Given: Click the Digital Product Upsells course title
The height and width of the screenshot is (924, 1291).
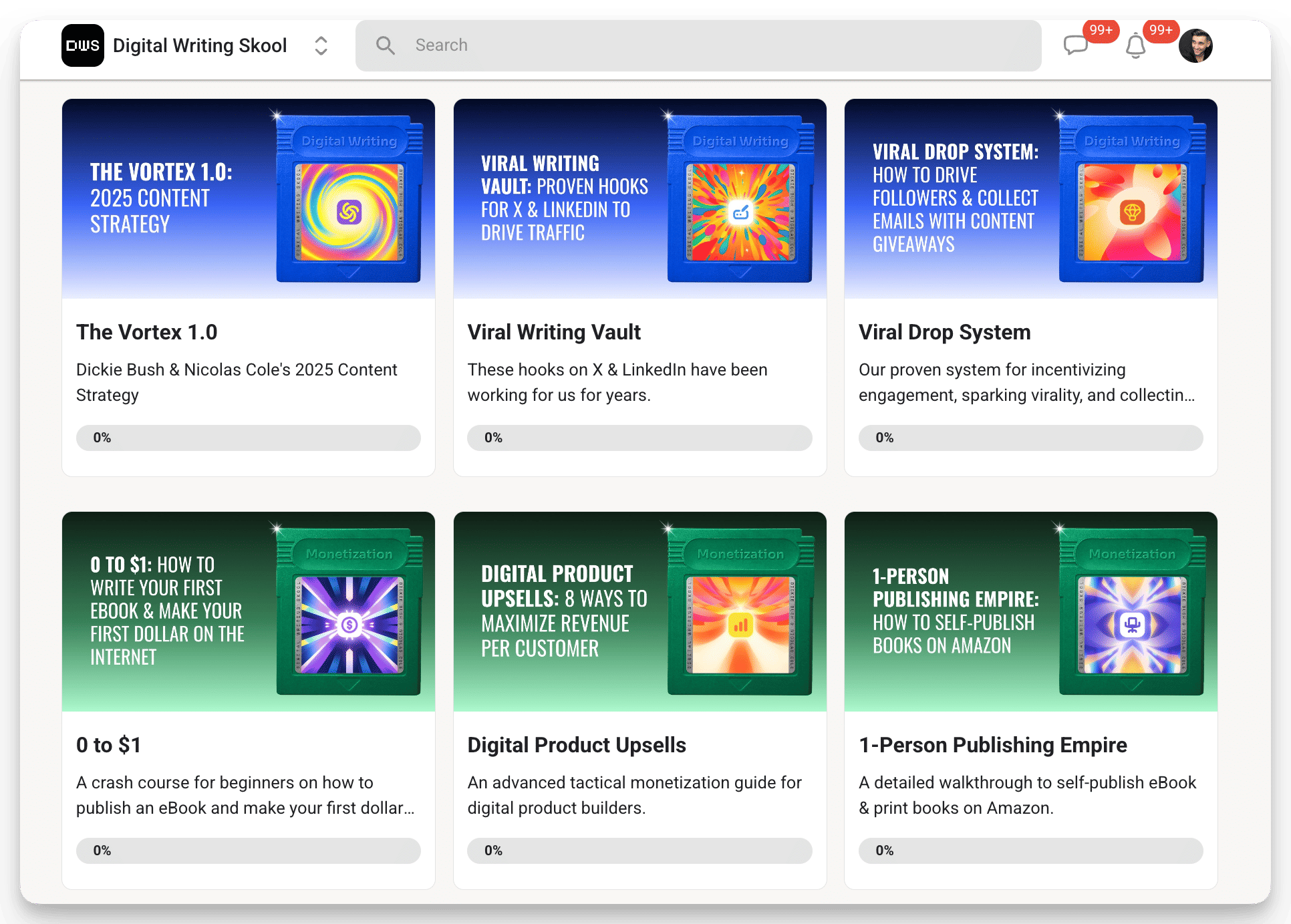Looking at the screenshot, I should (577, 745).
